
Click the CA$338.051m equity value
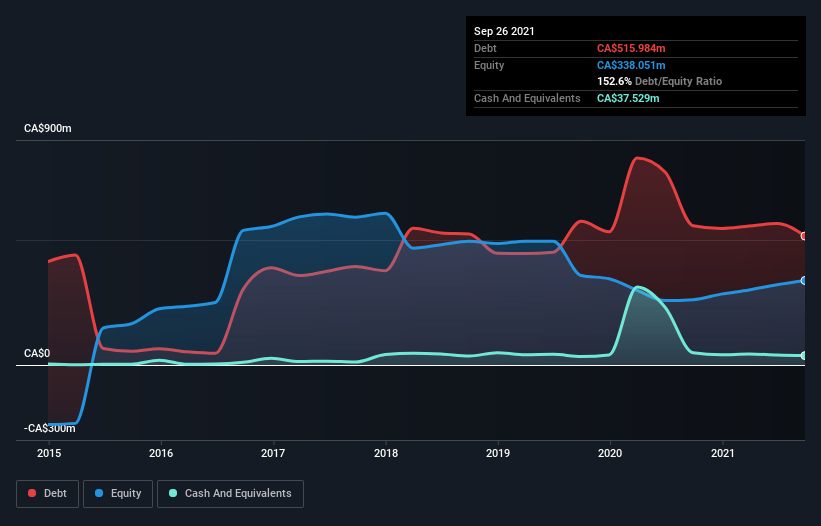coord(631,65)
